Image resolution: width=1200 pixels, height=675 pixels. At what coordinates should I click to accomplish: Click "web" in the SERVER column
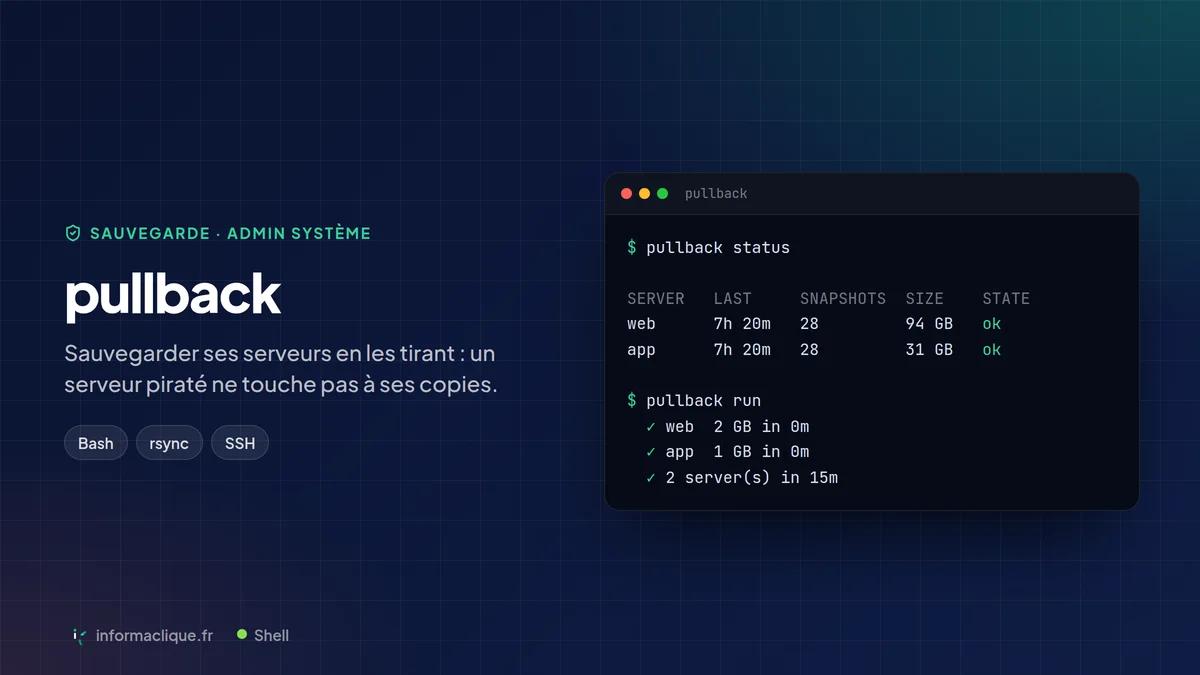coord(641,324)
